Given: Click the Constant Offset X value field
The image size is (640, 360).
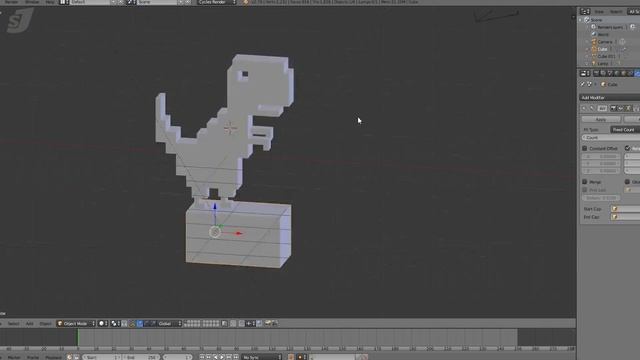Looking at the screenshot, I should [601, 156].
